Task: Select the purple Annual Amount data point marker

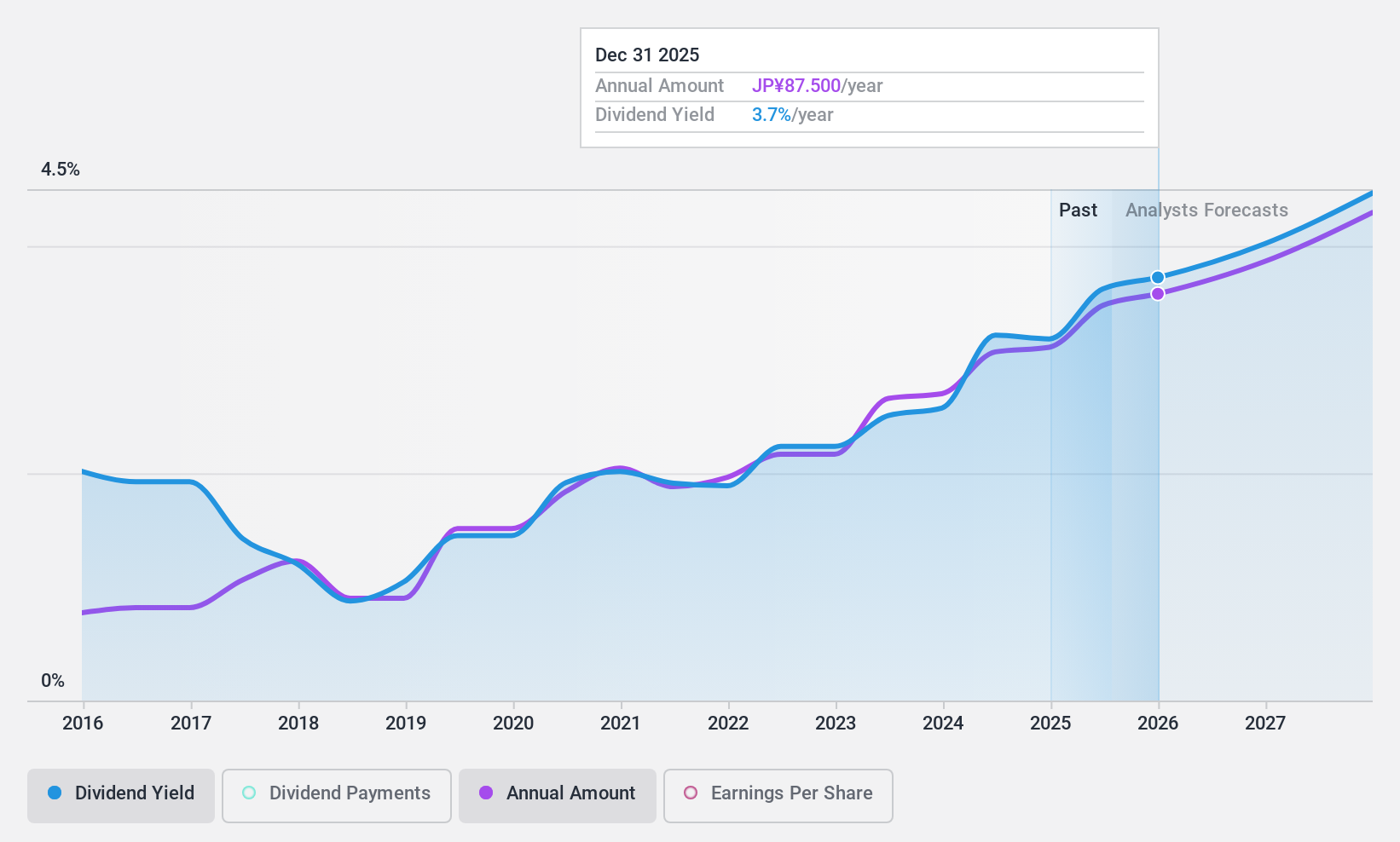Action: (x=1158, y=293)
